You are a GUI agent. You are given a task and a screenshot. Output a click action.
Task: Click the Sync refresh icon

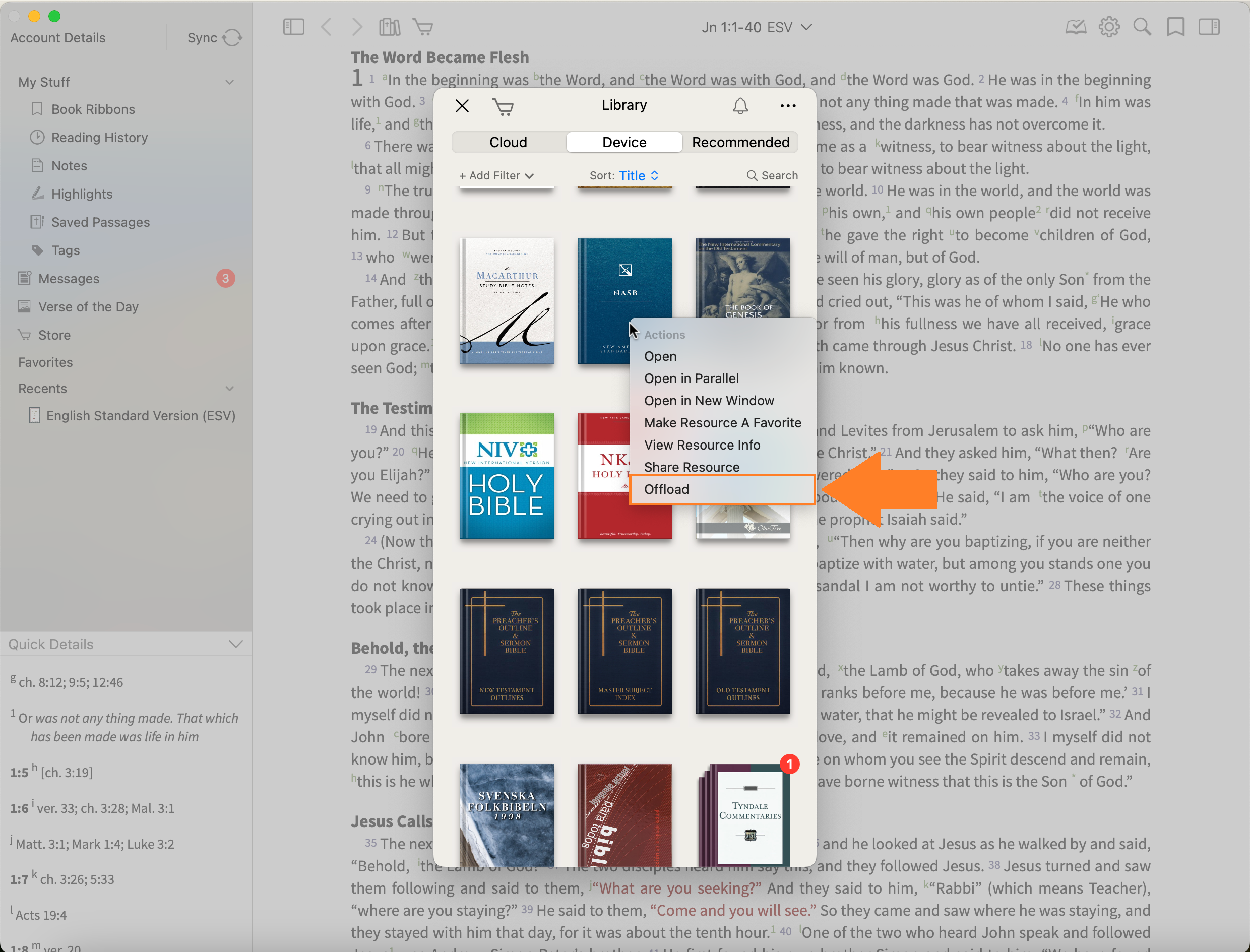coord(232,38)
